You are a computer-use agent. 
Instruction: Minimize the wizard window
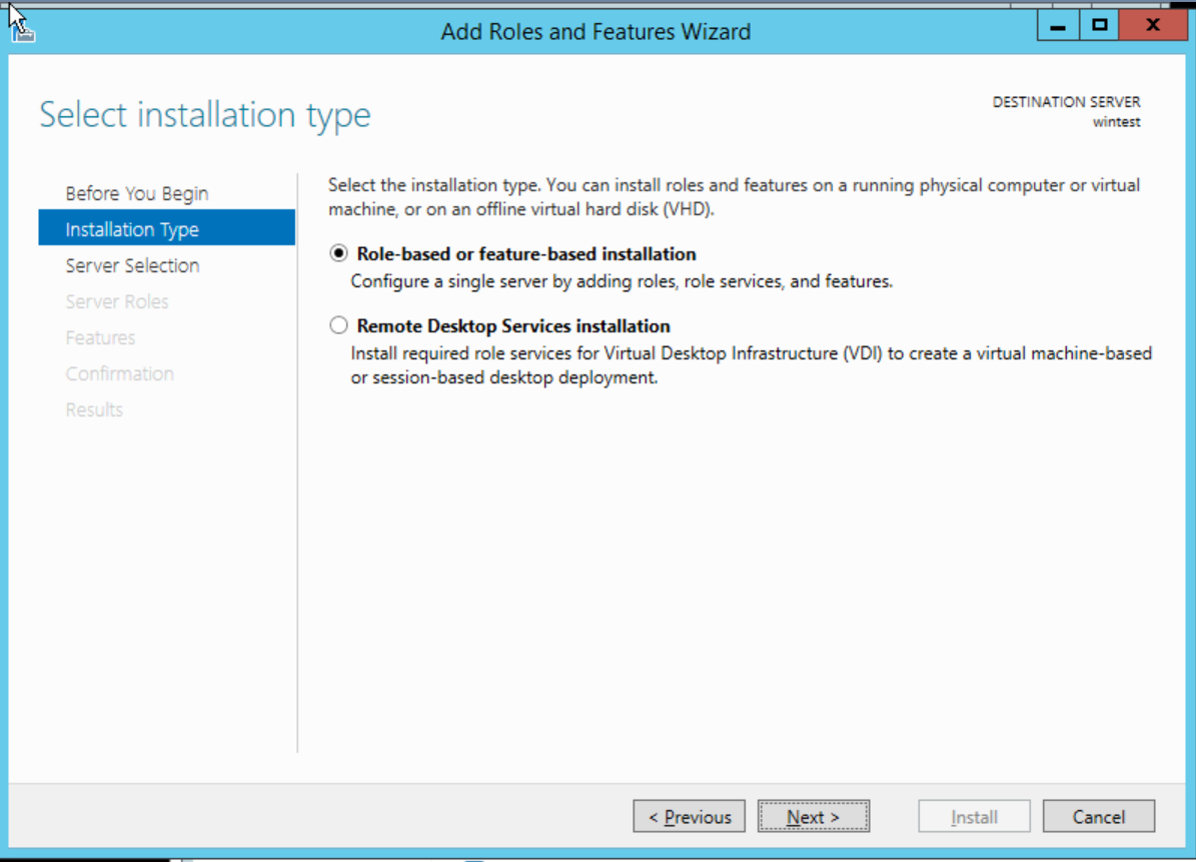pos(1058,25)
